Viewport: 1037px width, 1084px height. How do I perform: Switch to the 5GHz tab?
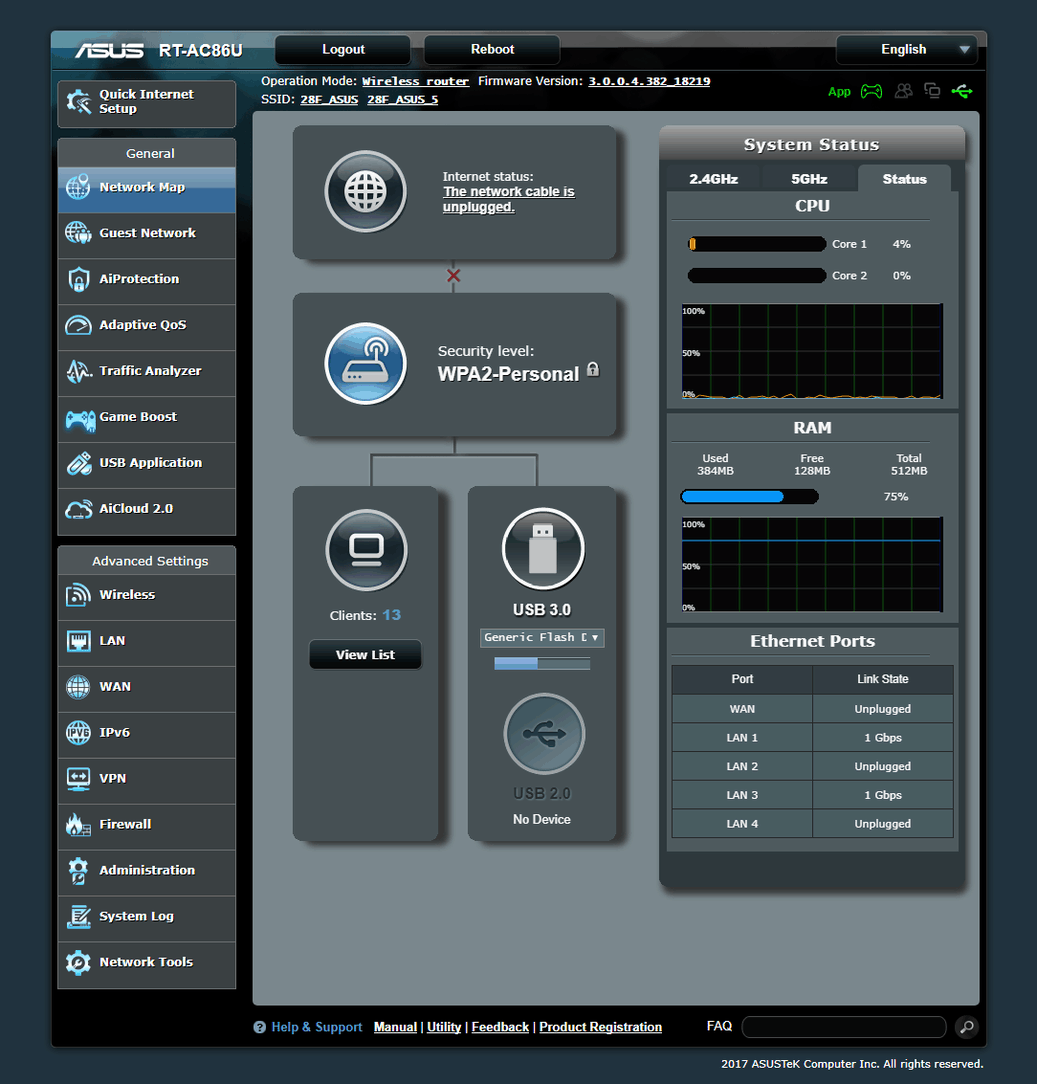point(809,179)
